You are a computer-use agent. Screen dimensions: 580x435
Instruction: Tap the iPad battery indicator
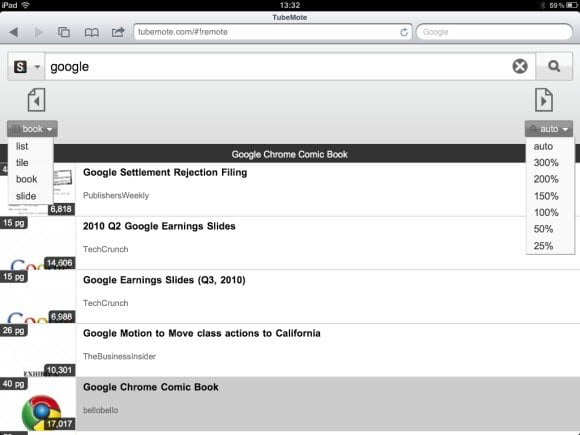(572, 5)
